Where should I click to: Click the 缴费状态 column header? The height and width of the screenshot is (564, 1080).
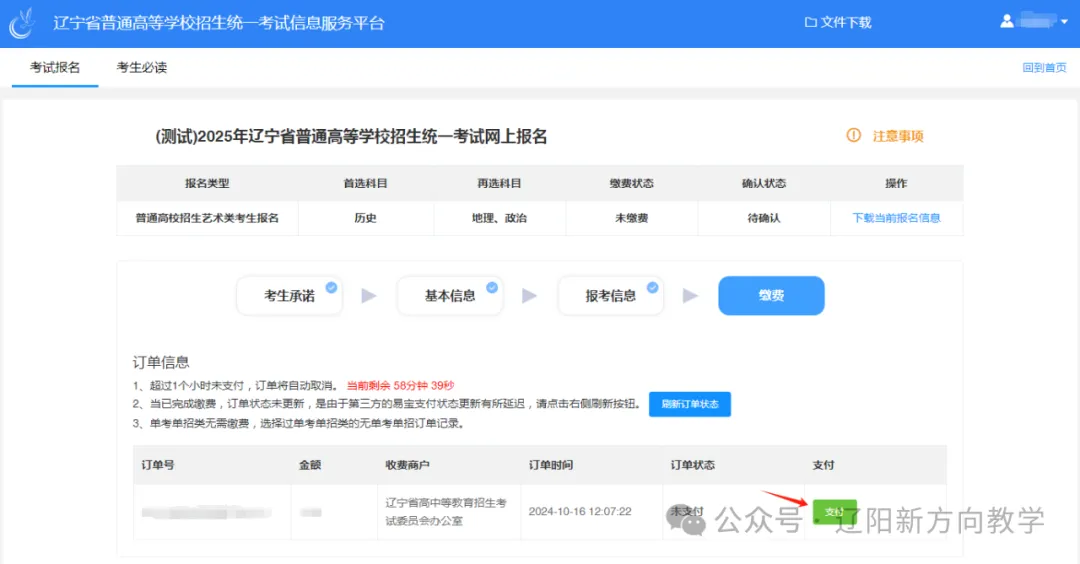point(632,183)
